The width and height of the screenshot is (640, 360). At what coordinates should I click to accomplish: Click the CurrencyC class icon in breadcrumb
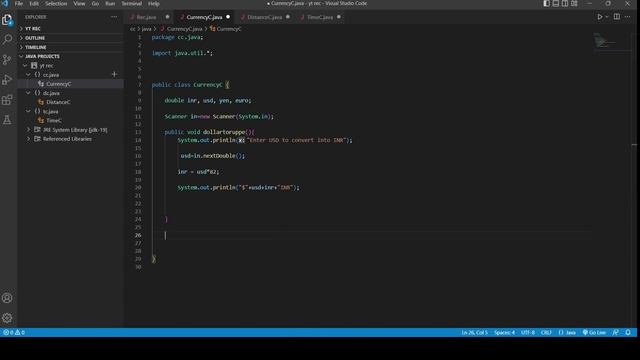(212, 29)
